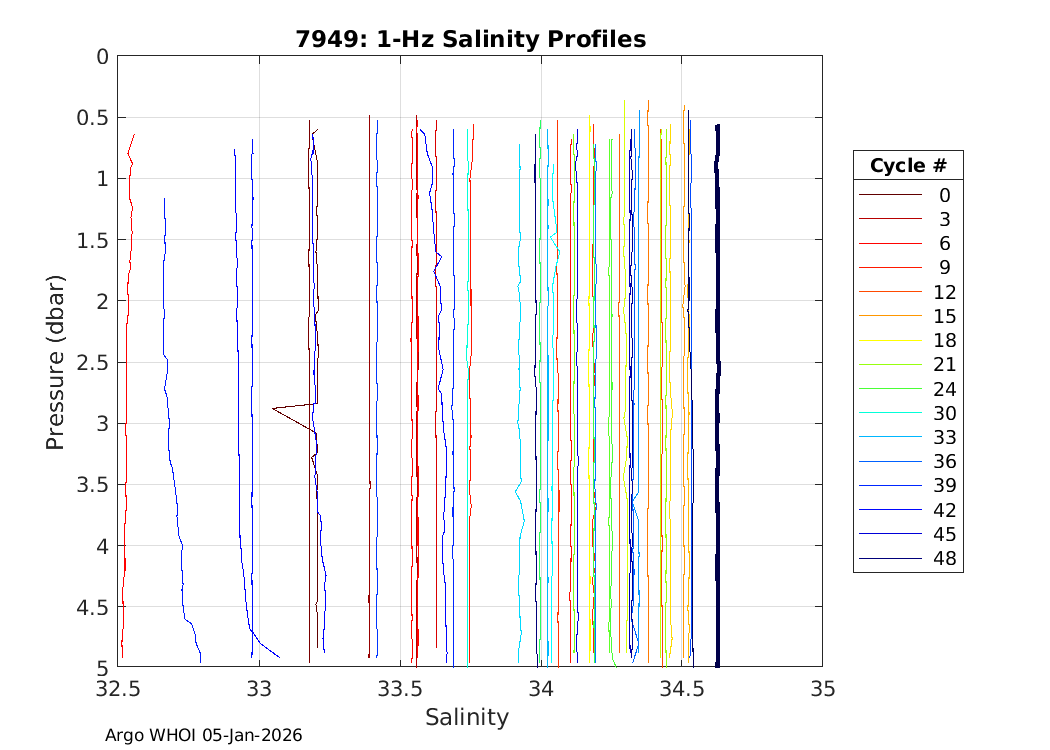Click the "Pressure (dbar)" y-axis label
This screenshot has width=1050, height=750.
[x=56, y=361]
